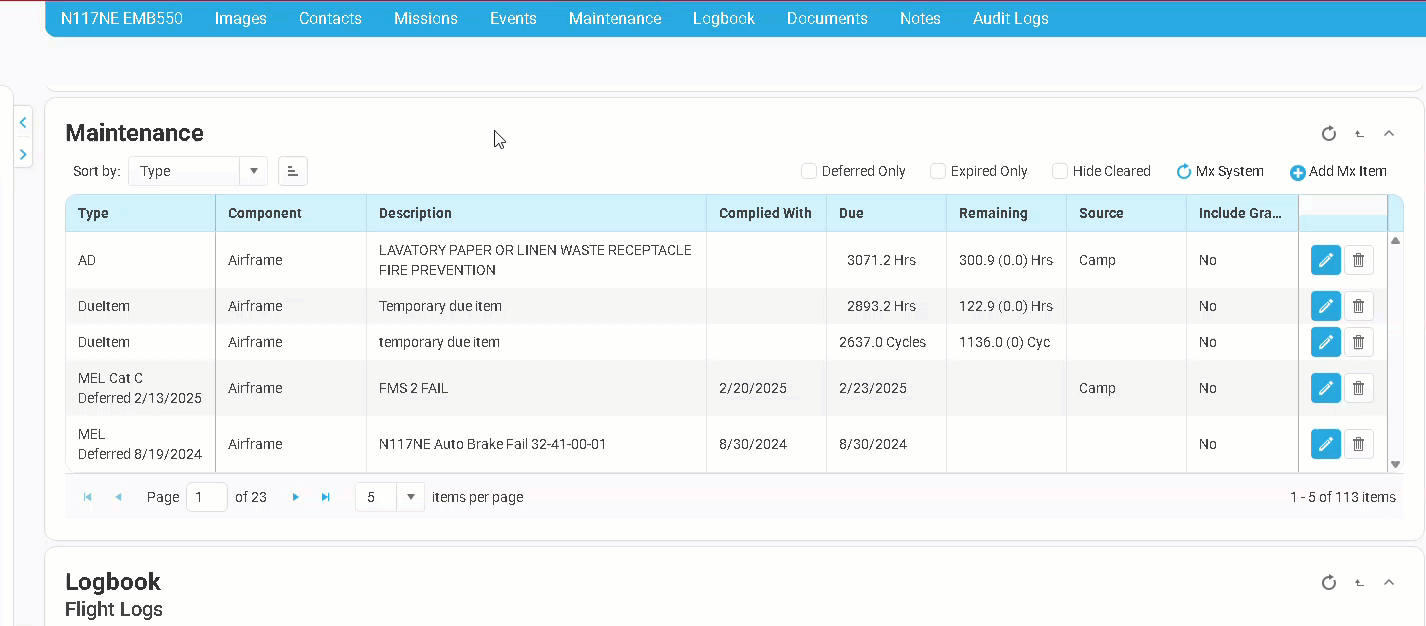Viewport: 1426px width, 626px height.
Task: Click the sort direction icon next to Type
Action: 292,171
